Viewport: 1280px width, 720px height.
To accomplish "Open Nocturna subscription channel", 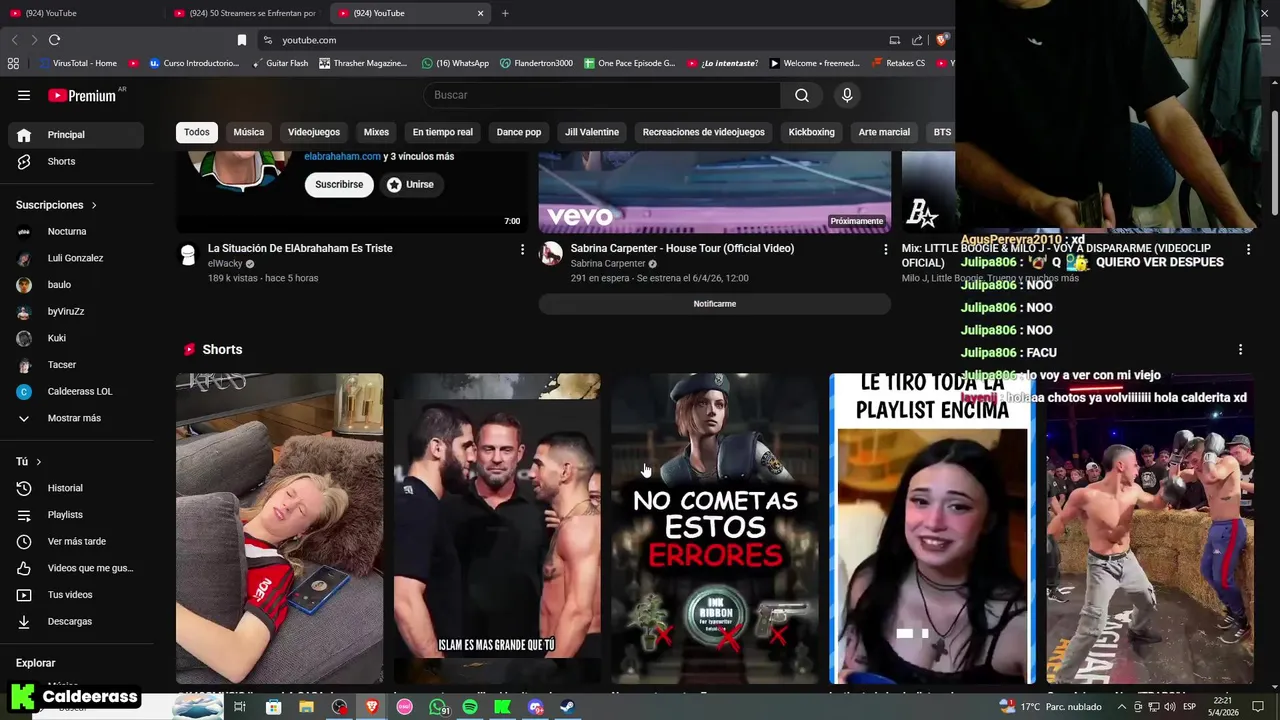I will tap(75, 231).
